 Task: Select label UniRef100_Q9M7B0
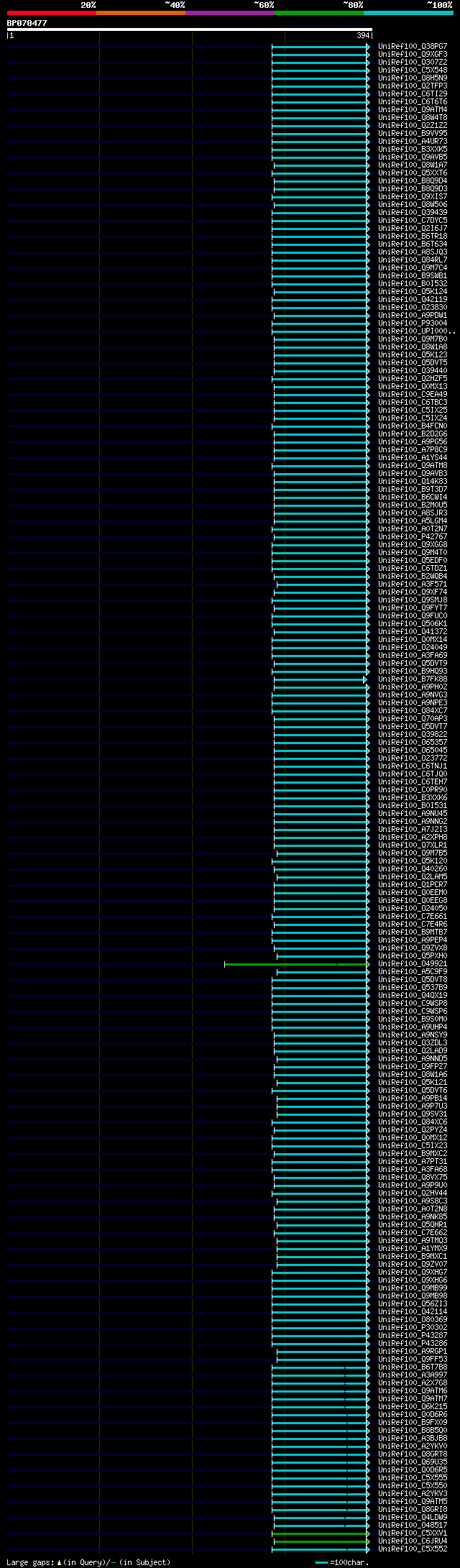tap(413, 339)
